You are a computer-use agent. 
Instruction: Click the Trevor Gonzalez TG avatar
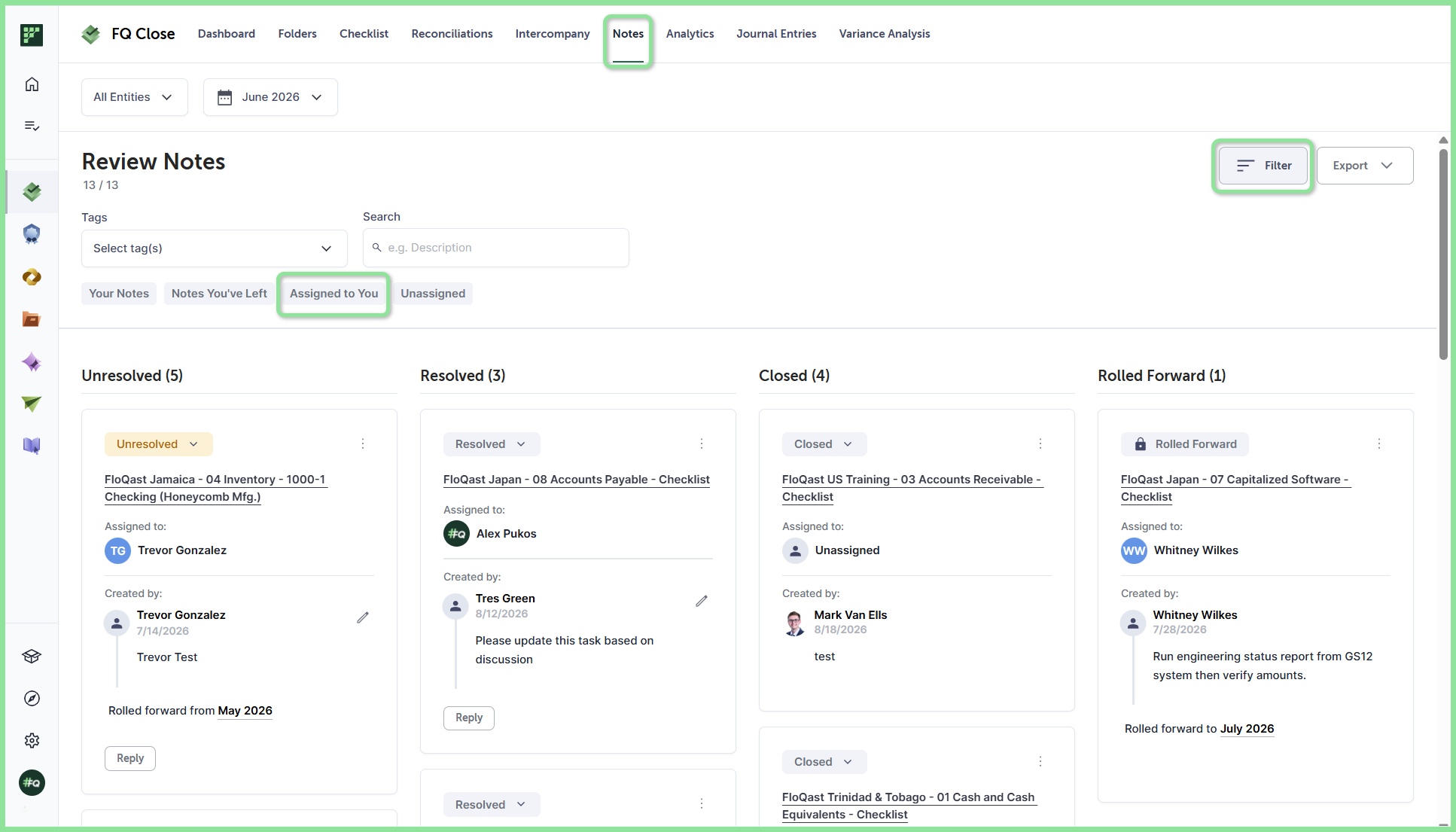[118, 551]
